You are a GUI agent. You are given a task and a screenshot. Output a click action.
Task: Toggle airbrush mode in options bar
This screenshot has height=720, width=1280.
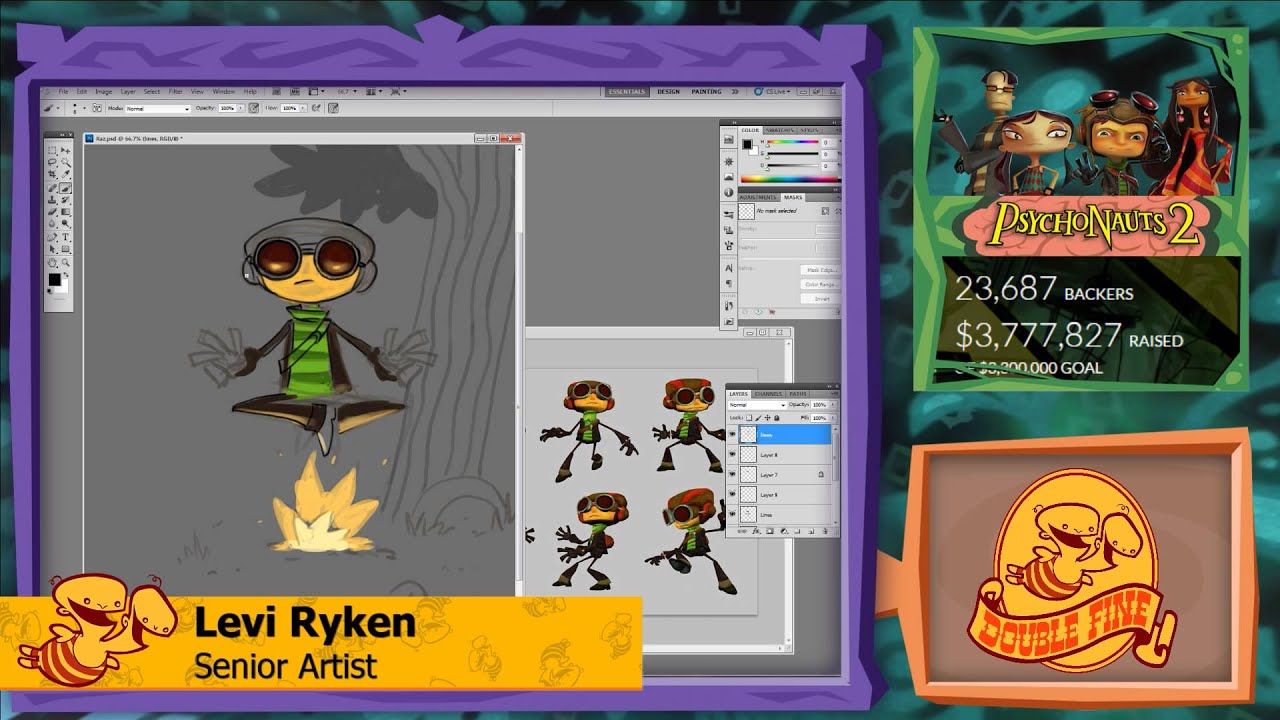point(315,108)
